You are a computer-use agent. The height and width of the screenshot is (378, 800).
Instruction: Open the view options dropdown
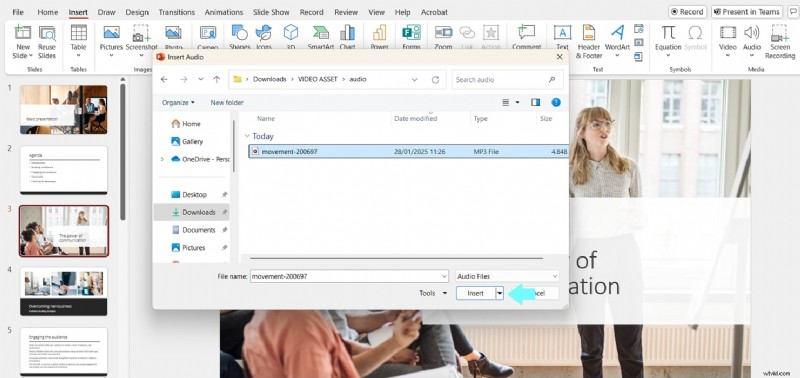coord(517,103)
